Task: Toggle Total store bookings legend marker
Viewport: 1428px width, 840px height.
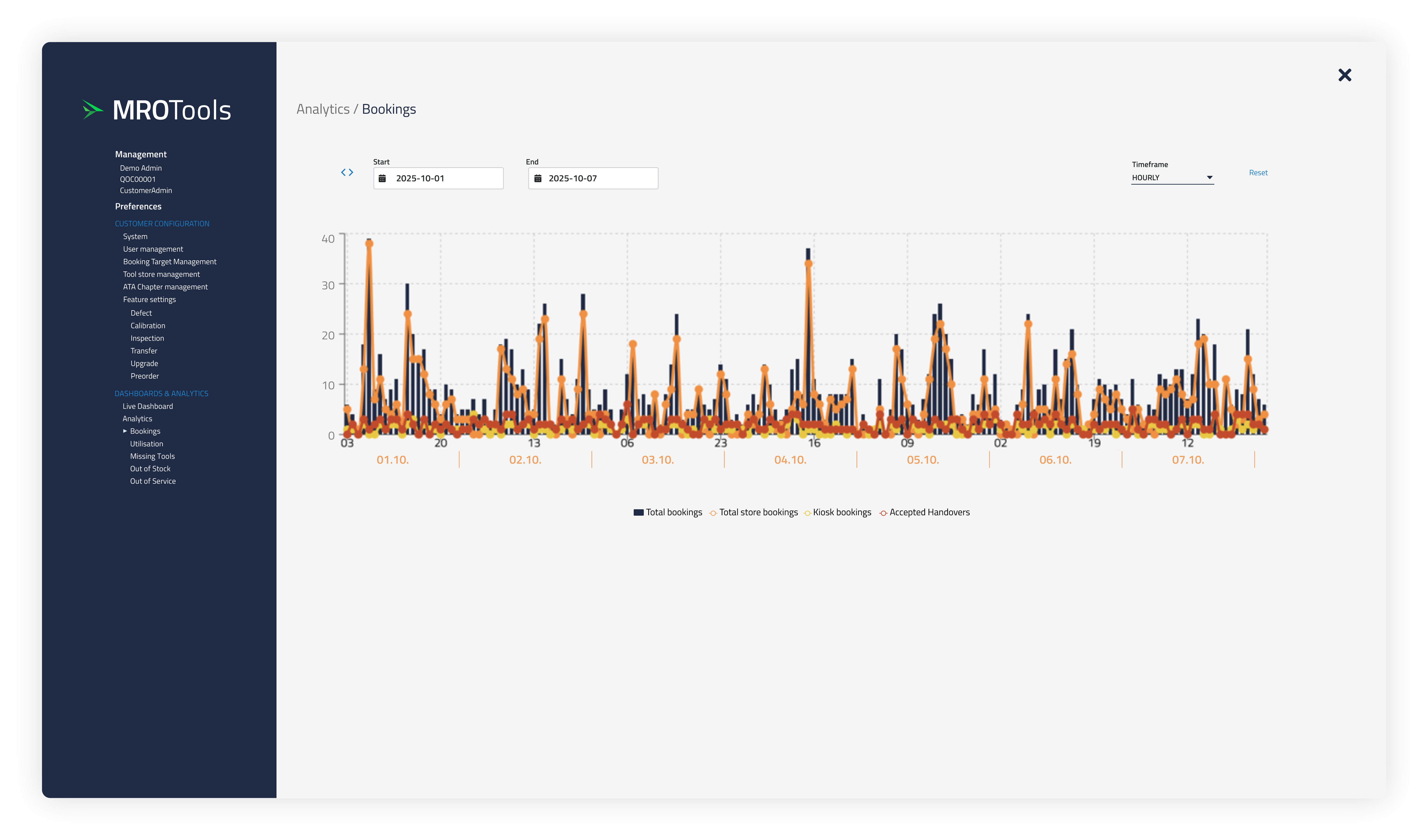Action: coord(713,513)
